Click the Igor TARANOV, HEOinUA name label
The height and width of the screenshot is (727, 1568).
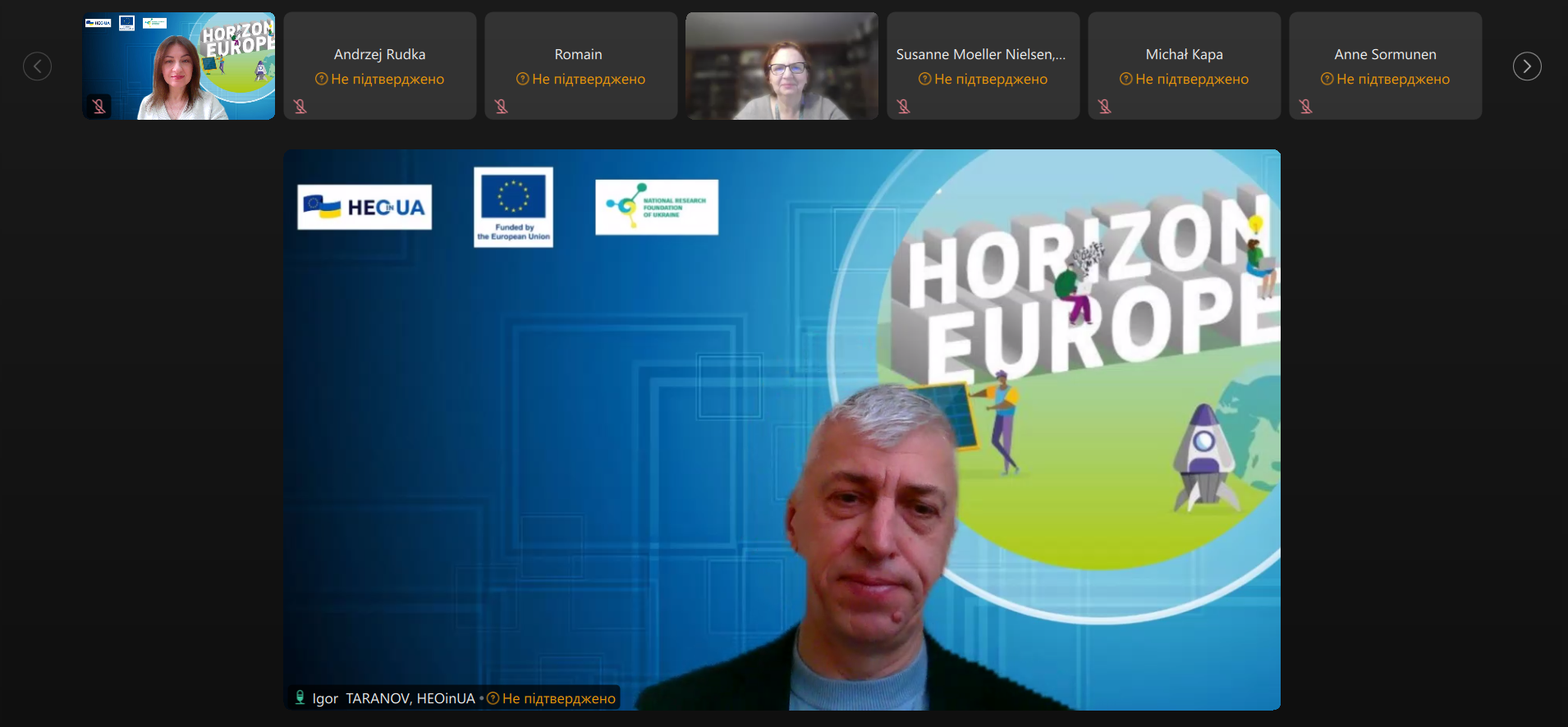coord(393,698)
